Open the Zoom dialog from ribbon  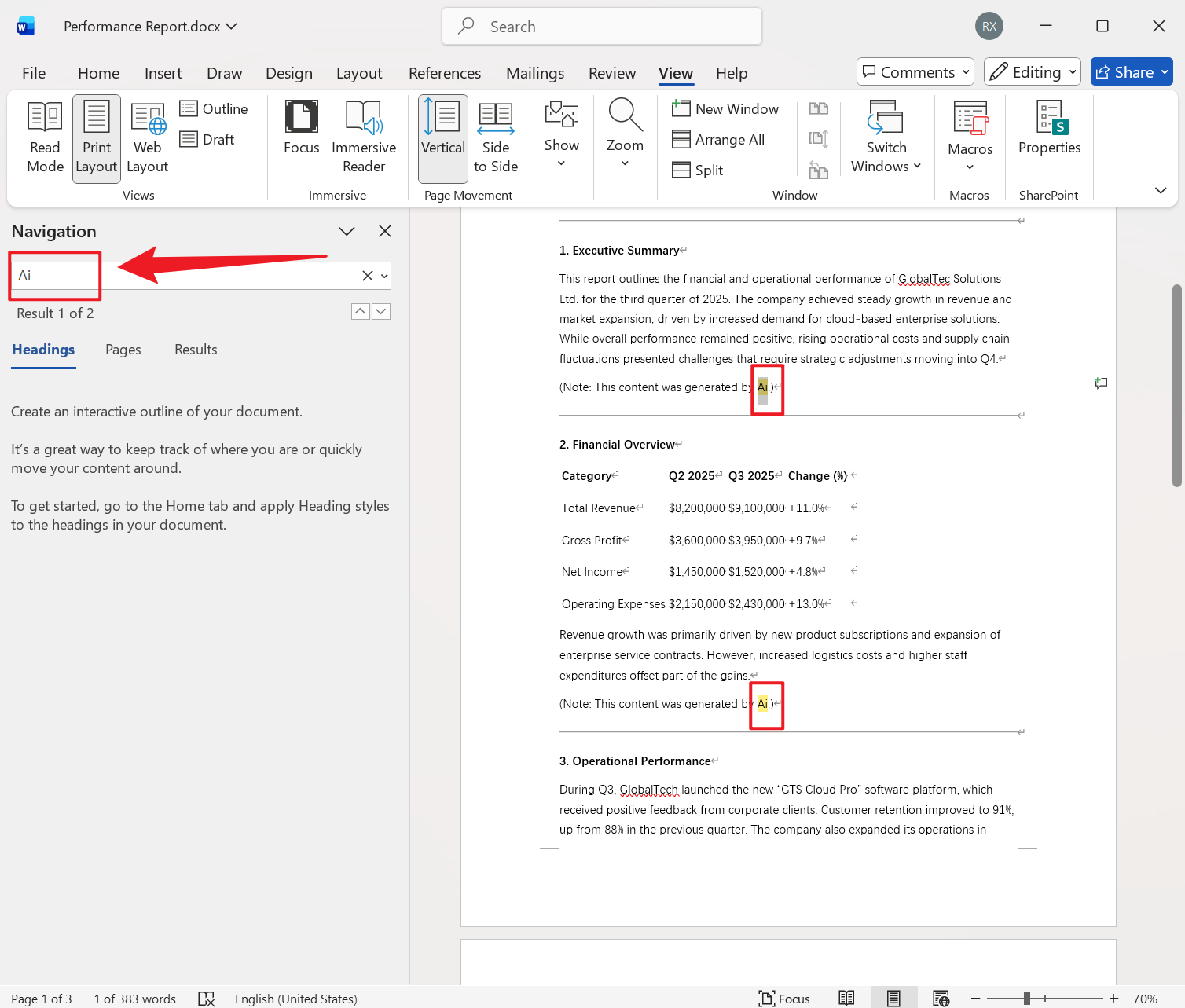pos(625,134)
